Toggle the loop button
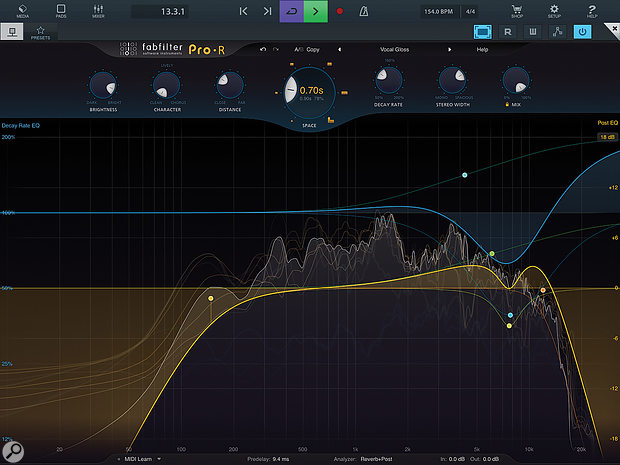The height and width of the screenshot is (465, 620). click(x=291, y=11)
